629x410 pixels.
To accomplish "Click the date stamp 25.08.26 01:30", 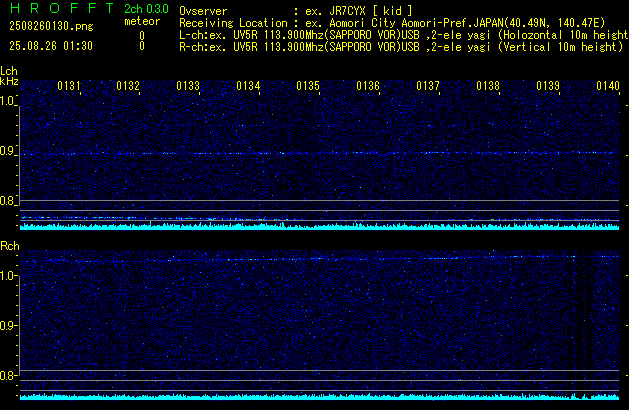I will 51,46.
